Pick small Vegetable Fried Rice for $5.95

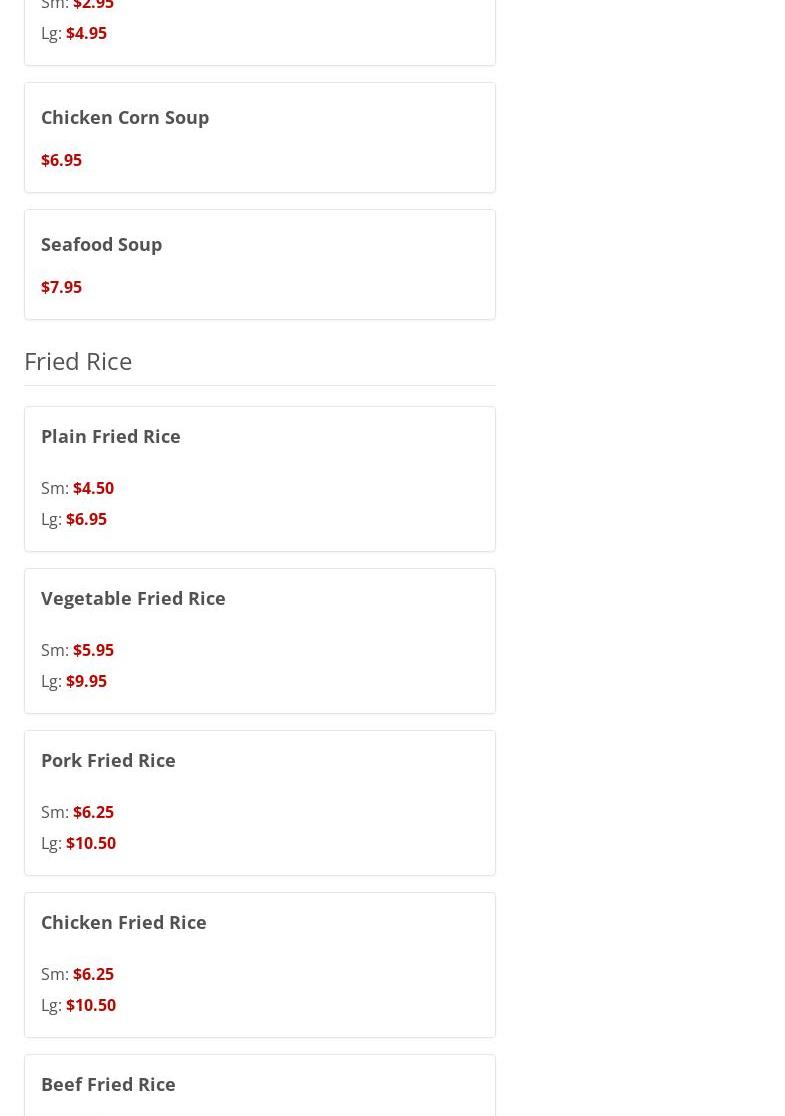[93, 650]
